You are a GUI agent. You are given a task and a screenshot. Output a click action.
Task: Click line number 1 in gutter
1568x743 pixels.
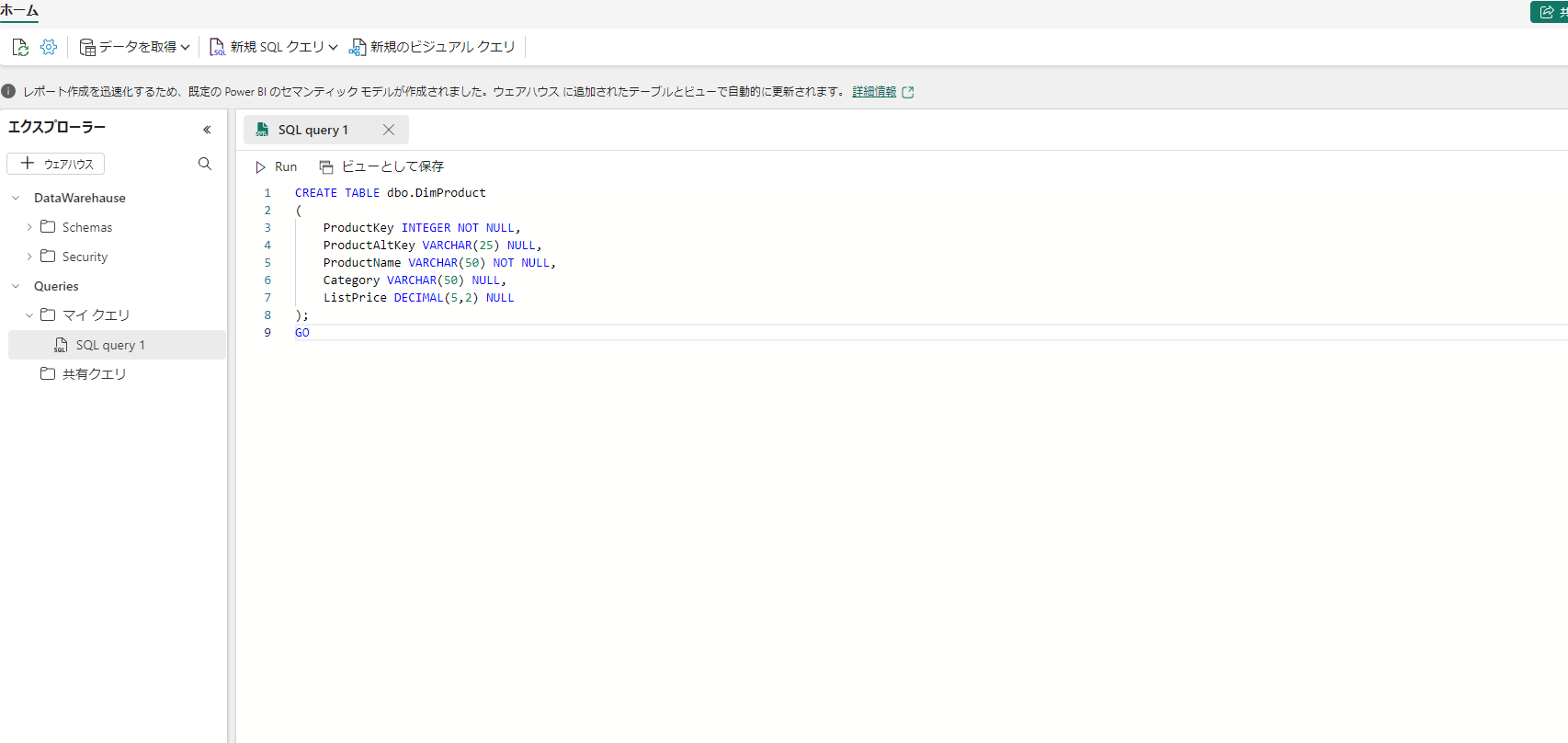click(x=267, y=193)
